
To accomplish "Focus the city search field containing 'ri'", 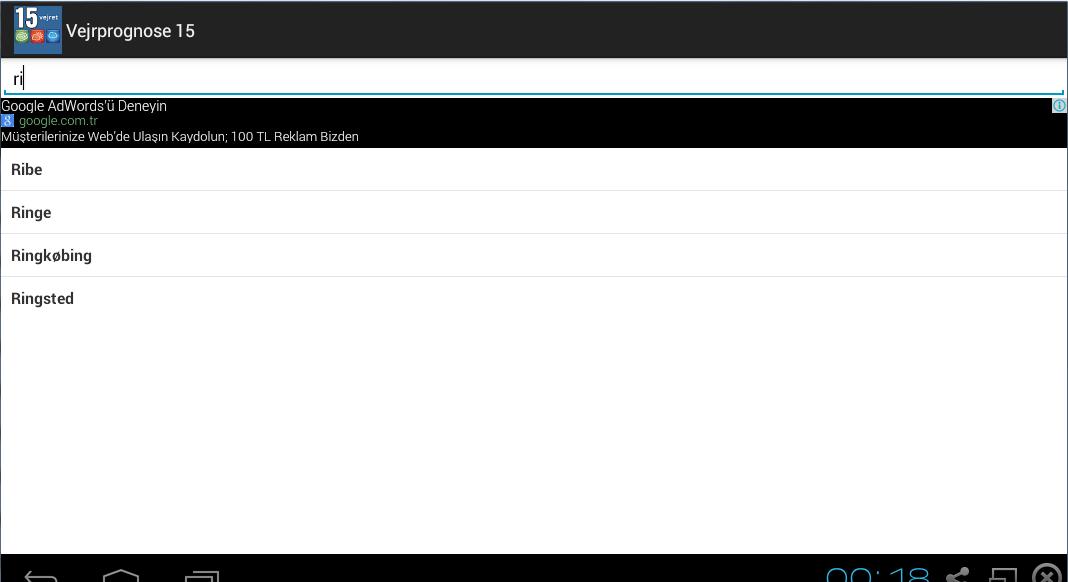I will 534,78.
